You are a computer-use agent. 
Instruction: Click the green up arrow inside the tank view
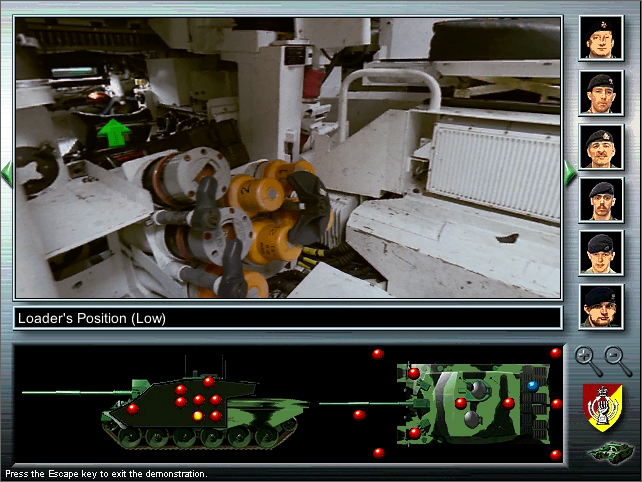tap(116, 132)
